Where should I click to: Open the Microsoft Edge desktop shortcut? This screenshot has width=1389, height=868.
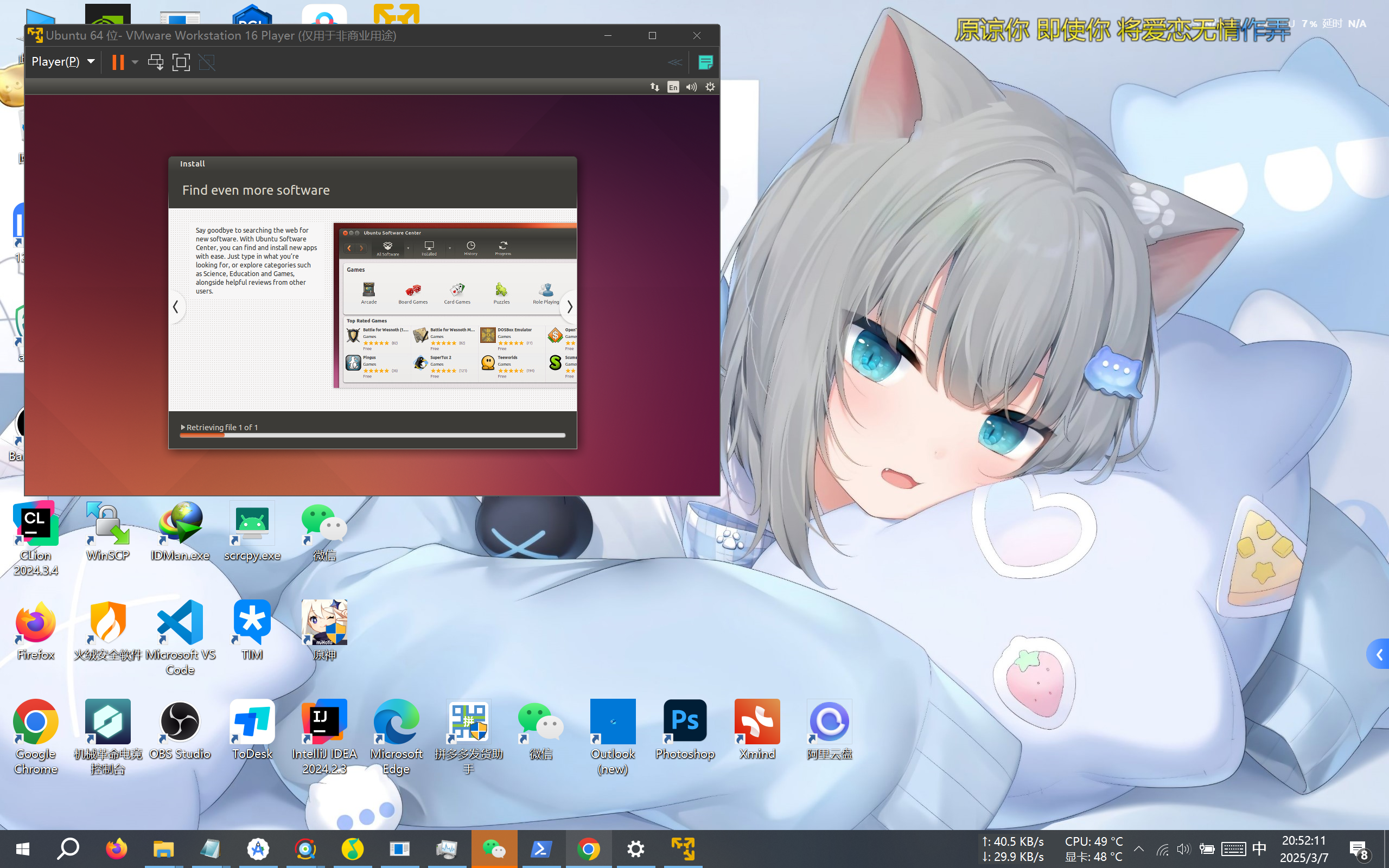(x=396, y=737)
